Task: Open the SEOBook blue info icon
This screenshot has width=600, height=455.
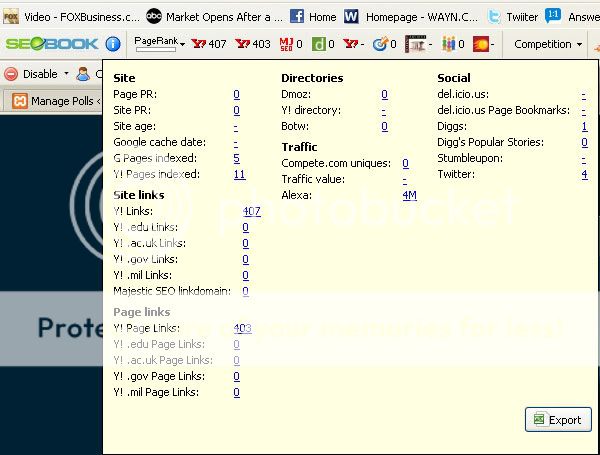Action: 113,44
